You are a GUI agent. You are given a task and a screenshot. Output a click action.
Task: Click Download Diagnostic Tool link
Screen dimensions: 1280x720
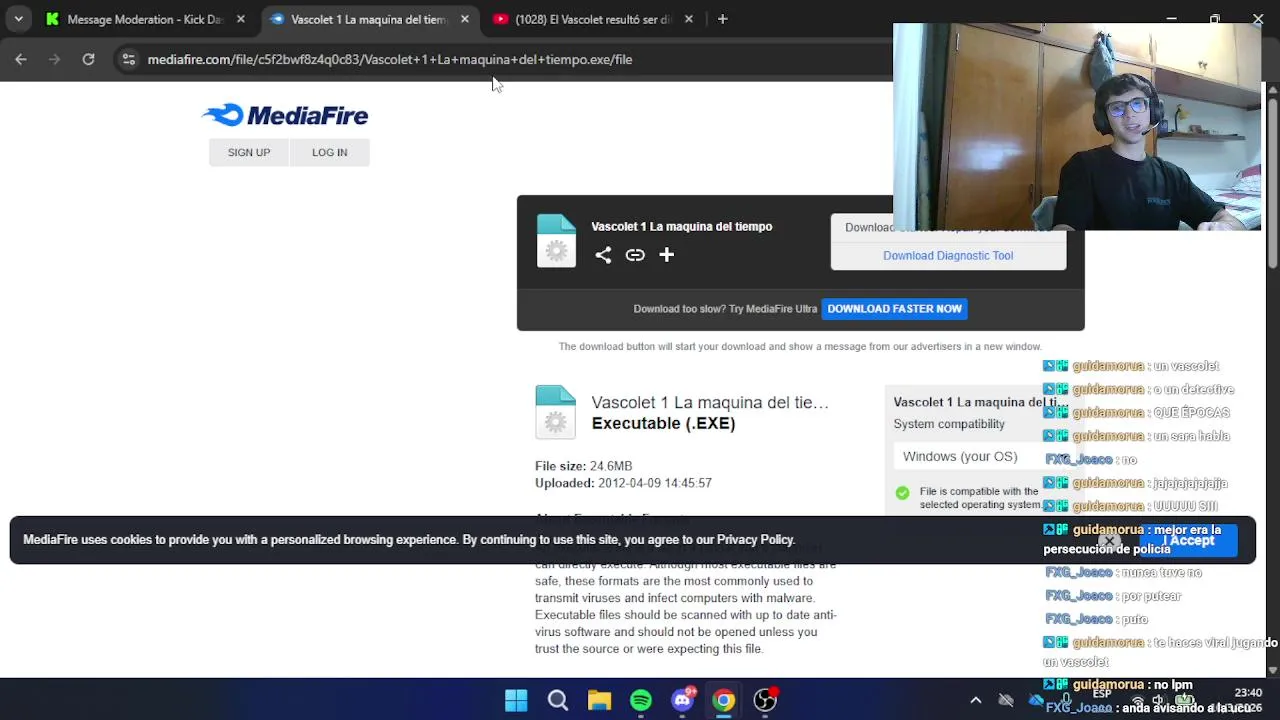coord(948,255)
